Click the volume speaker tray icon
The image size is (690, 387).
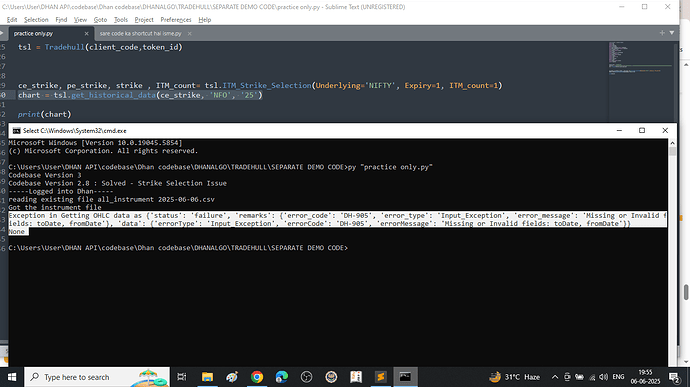(604, 377)
